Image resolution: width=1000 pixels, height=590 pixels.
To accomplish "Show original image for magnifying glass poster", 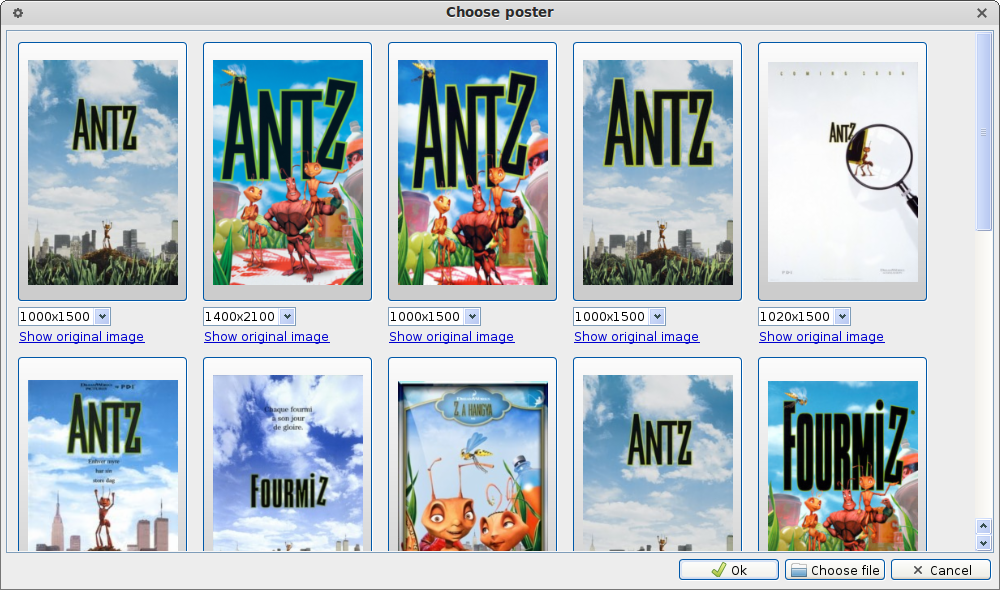I will [x=821, y=337].
